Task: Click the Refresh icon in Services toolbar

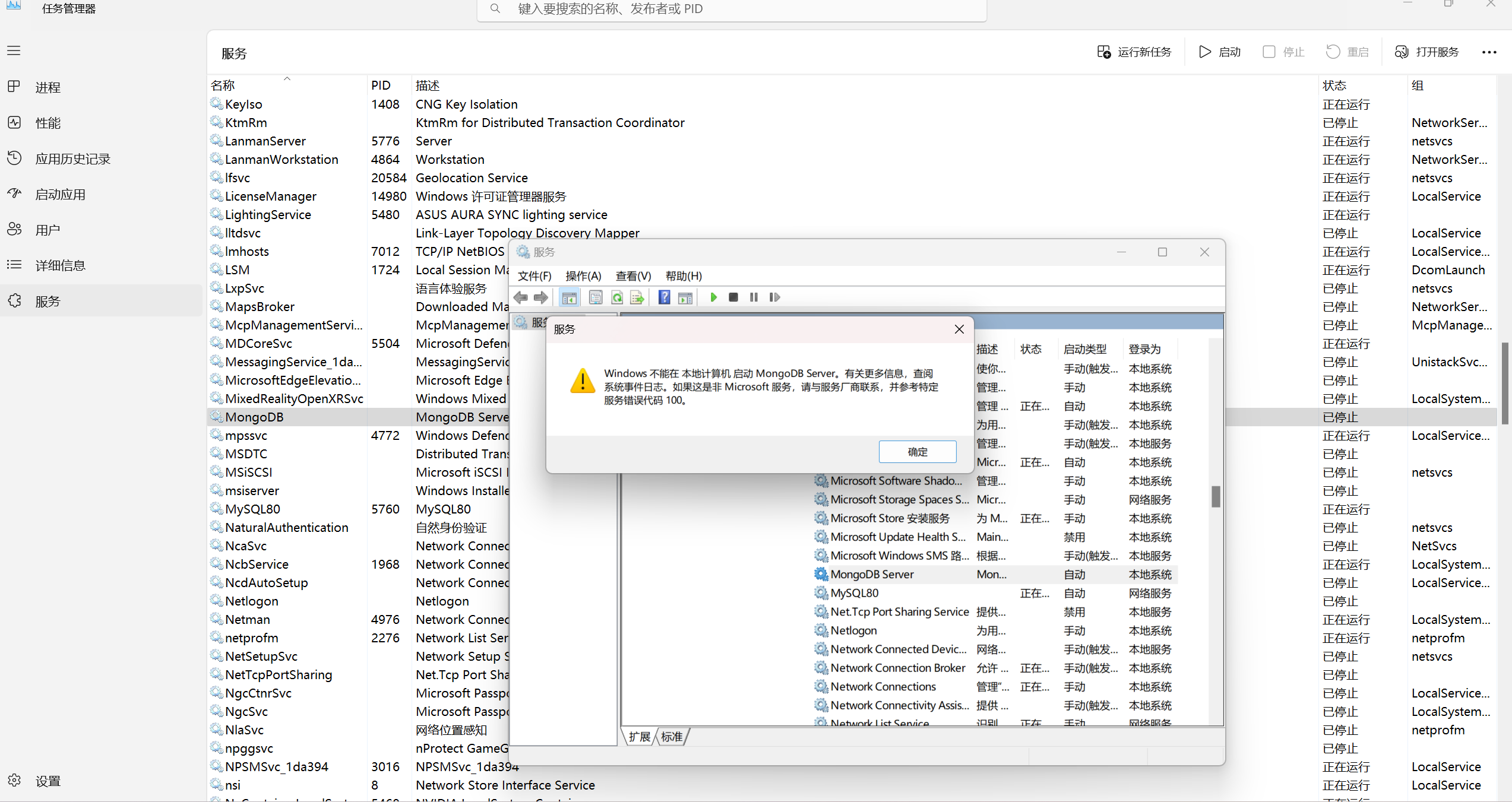Action: pyautogui.click(x=617, y=297)
